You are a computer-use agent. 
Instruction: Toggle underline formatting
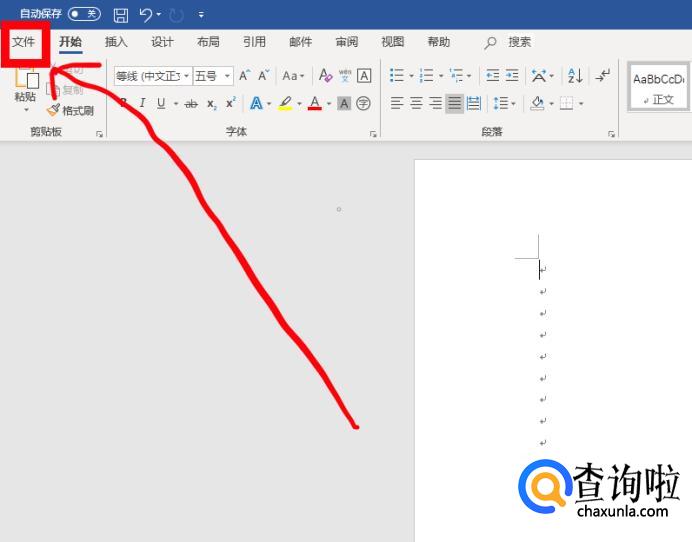[x=161, y=103]
